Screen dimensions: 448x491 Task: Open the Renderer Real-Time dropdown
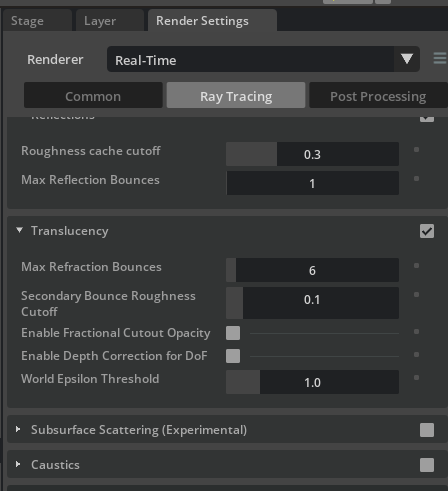click(263, 59)
